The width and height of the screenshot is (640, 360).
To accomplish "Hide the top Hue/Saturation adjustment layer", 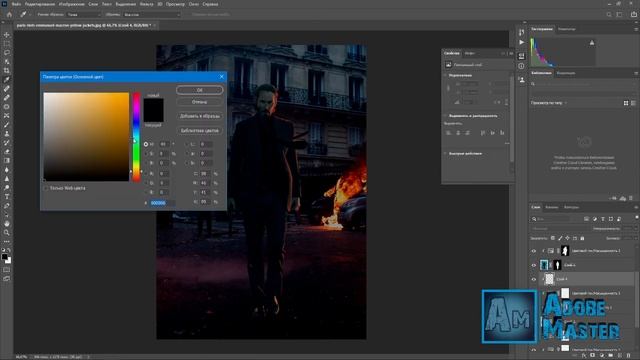I will pos(533,251).
